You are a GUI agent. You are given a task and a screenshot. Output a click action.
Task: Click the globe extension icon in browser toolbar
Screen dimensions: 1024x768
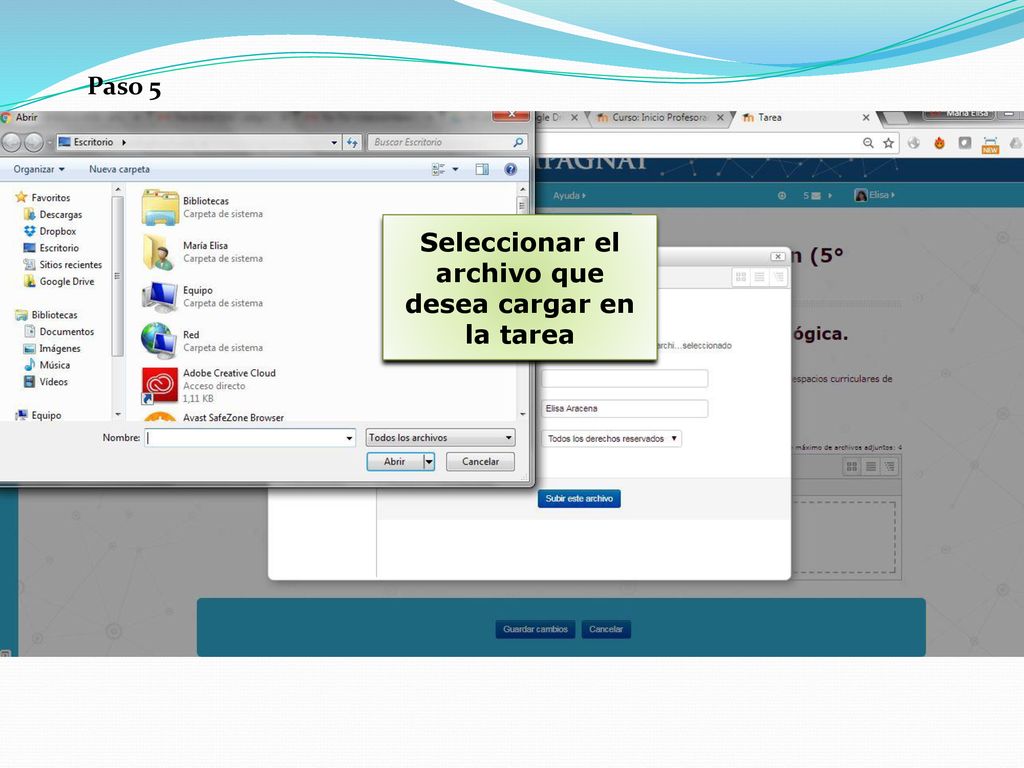tap(914, 143)
